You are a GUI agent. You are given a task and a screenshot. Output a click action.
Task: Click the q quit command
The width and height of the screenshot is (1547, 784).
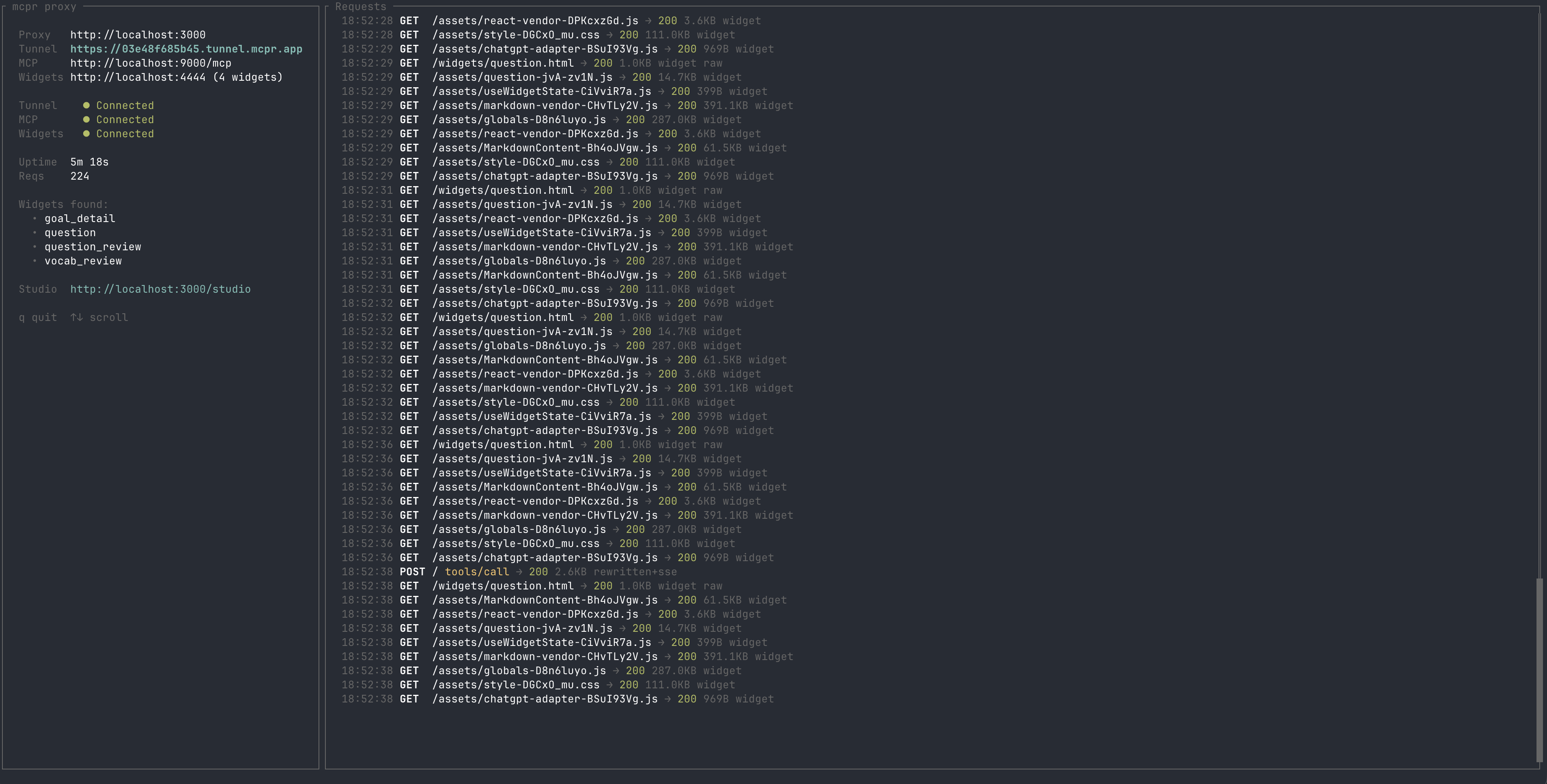point(38,317)
